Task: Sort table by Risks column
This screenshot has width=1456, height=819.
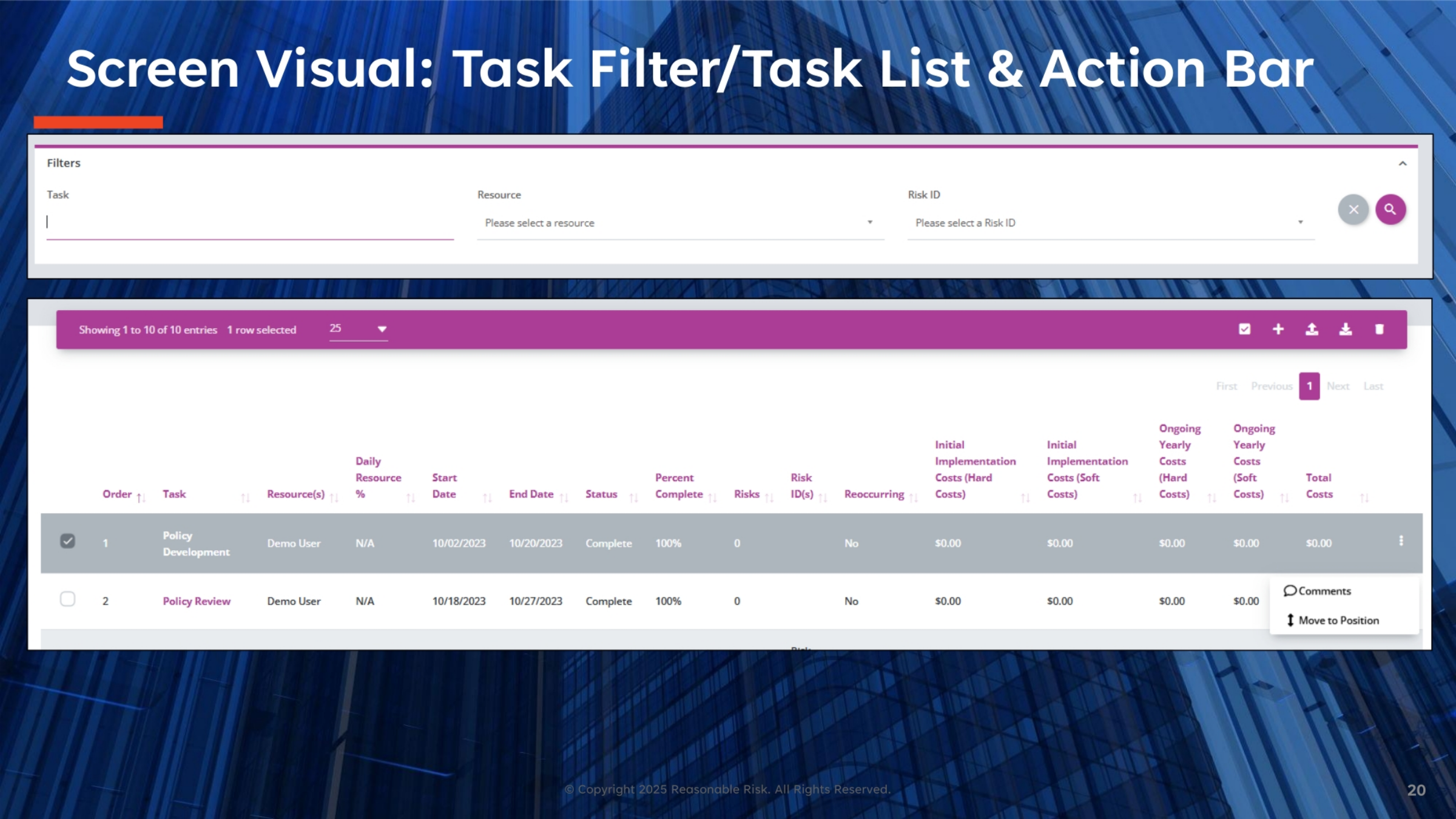Action: point(769,498)
